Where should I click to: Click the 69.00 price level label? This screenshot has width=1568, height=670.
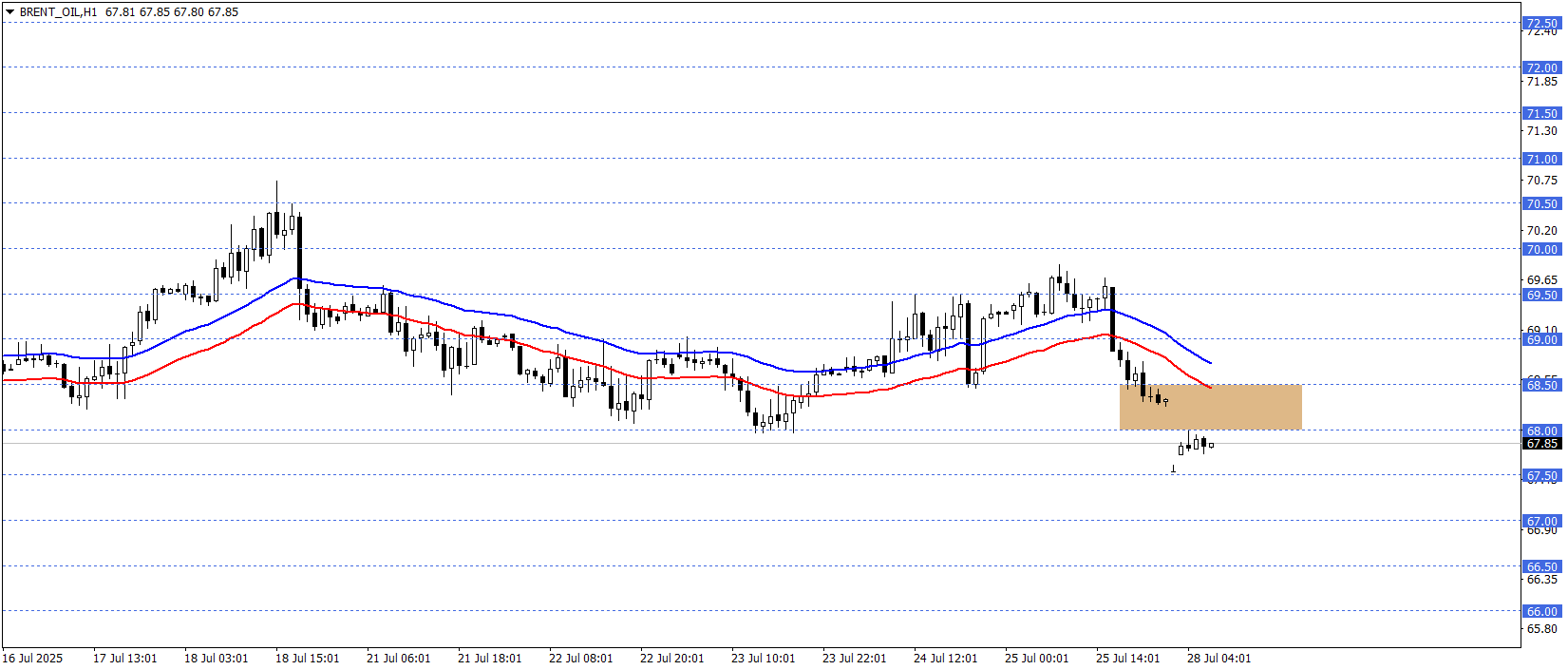pyautogui.click(x=1541, y=339)
